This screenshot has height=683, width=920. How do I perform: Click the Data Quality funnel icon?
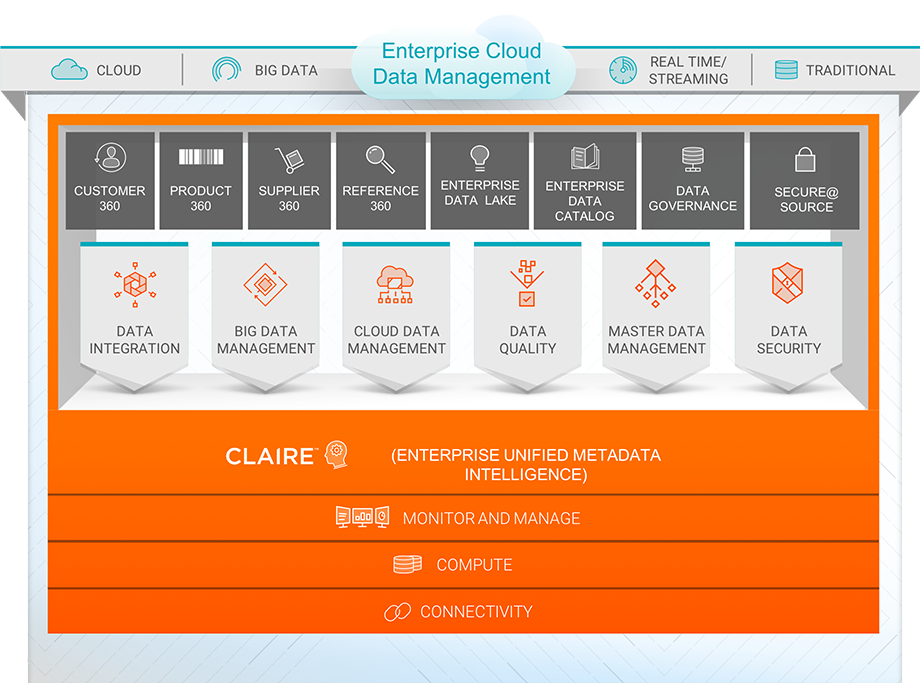point(527,284)
